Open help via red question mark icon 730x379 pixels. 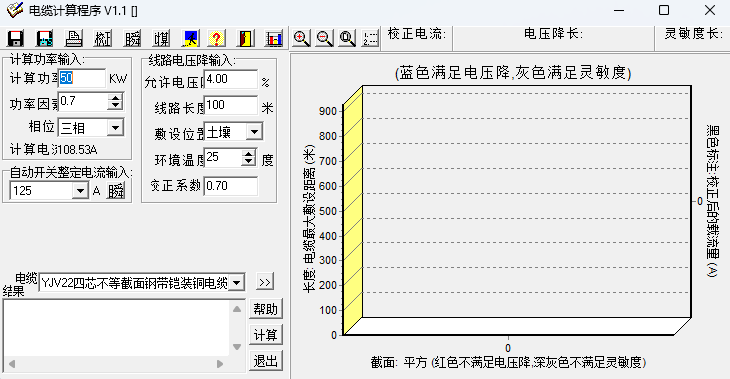[x=216, y=38]
